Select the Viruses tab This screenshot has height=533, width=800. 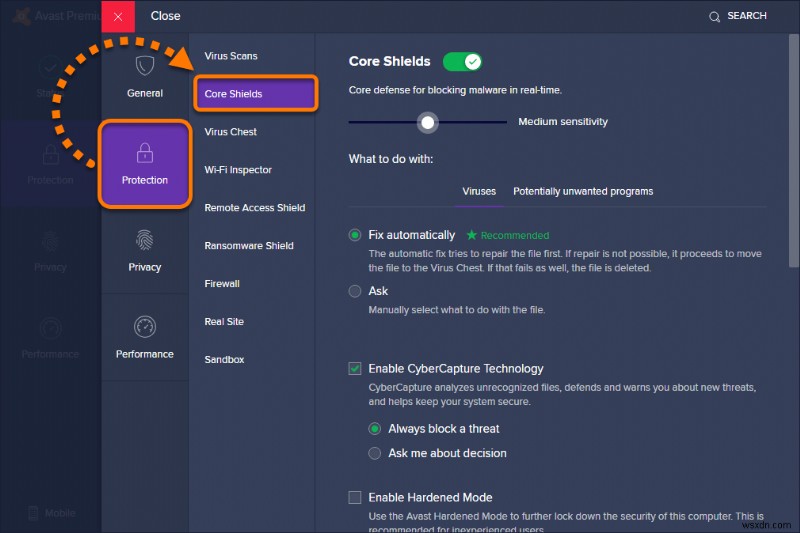point(479,191)
